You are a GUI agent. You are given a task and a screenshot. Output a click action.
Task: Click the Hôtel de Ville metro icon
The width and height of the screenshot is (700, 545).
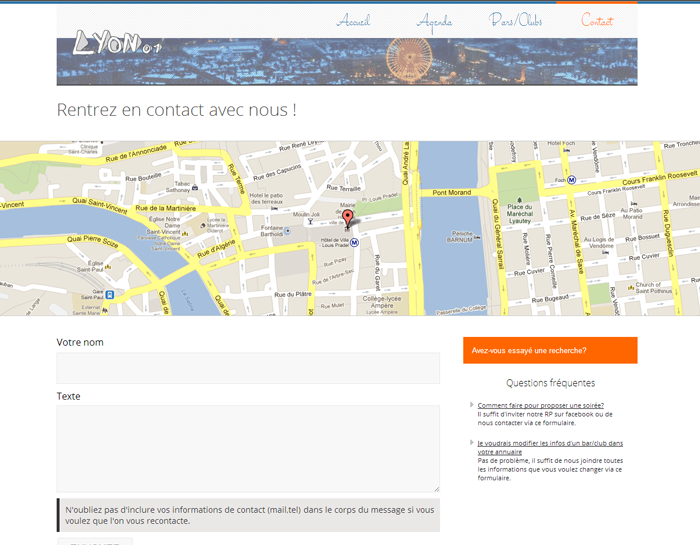[x=355, y=242]
